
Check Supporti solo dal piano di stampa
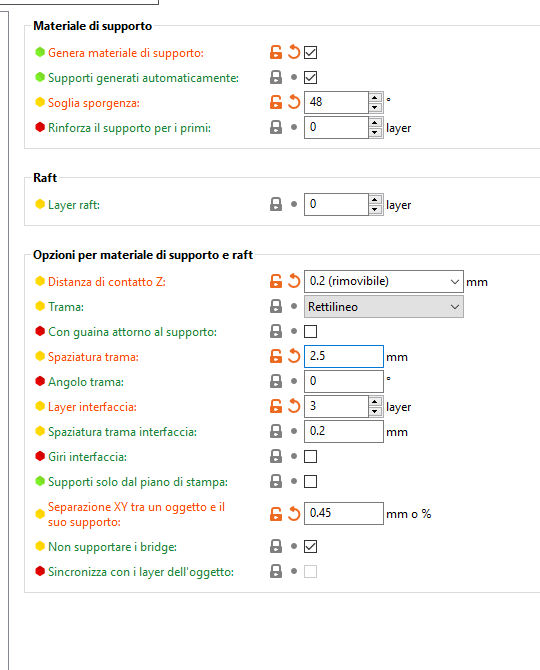click(x=311, y=482)
